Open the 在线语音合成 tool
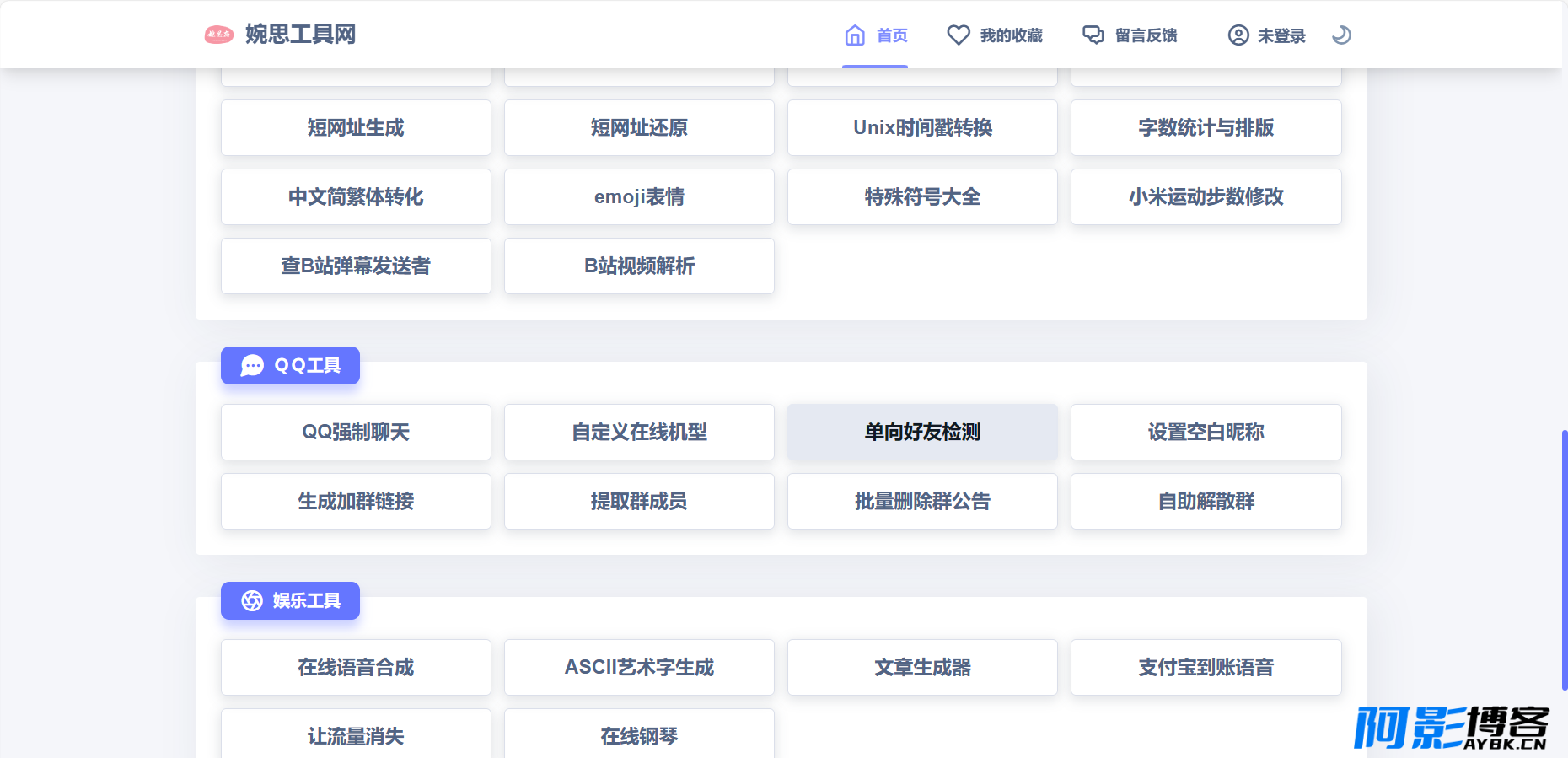1568x758 pixels. coord(356,667)
